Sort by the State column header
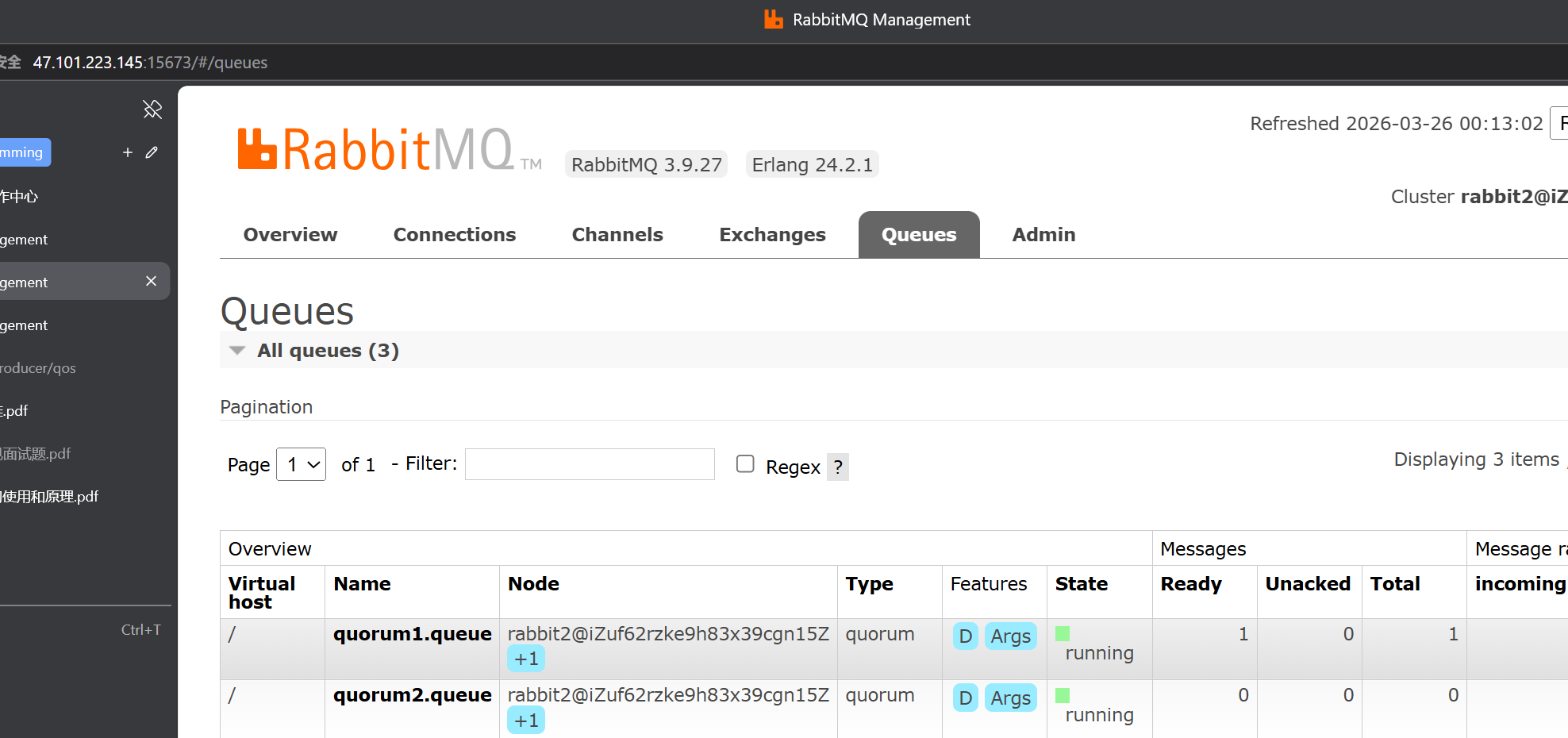This screenshot has width=1568, height=738. (x=1081, y=584)
